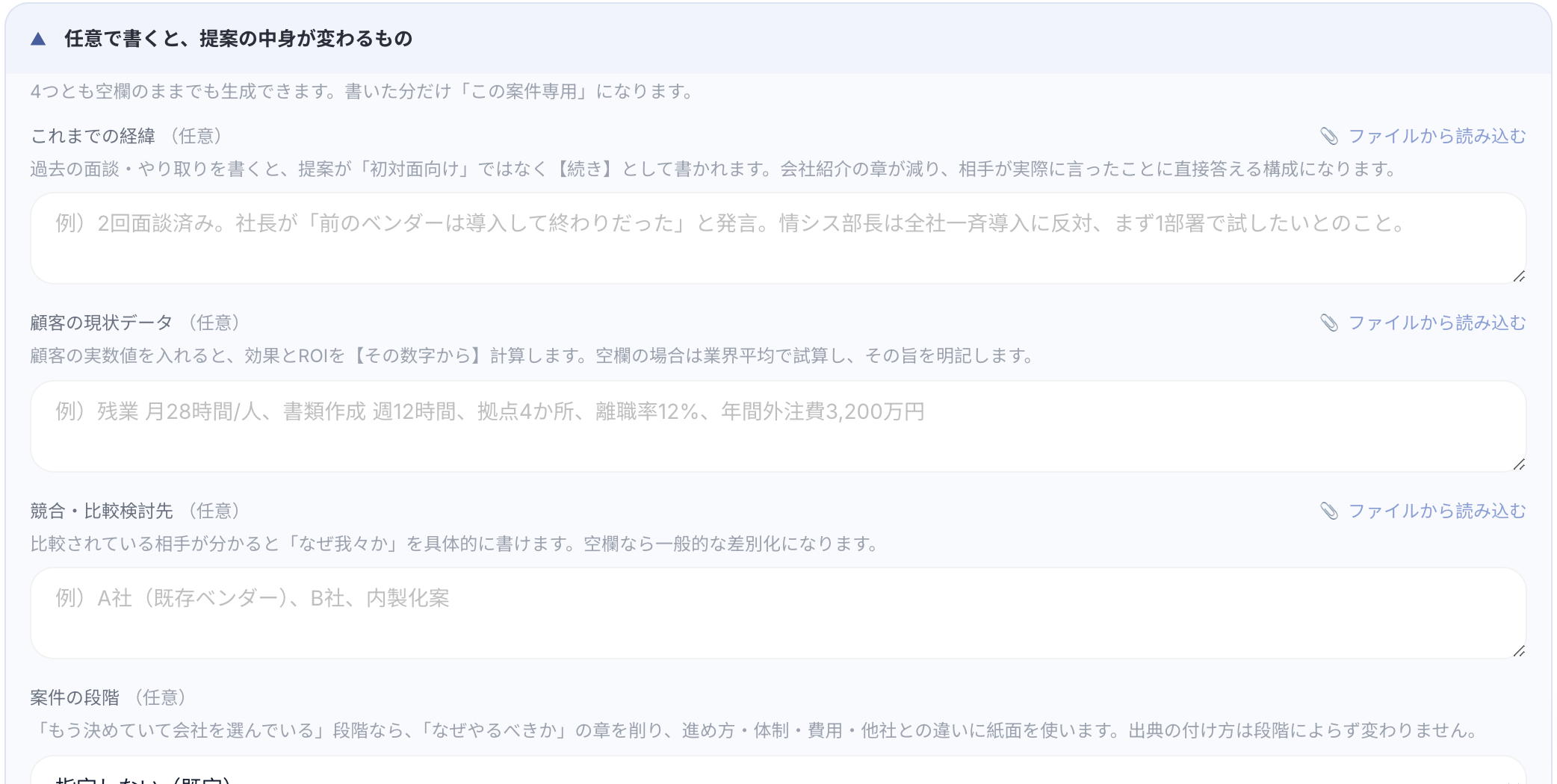Focus the これまでの経緯 text area
1557x784 pixels.
point(778,238)
